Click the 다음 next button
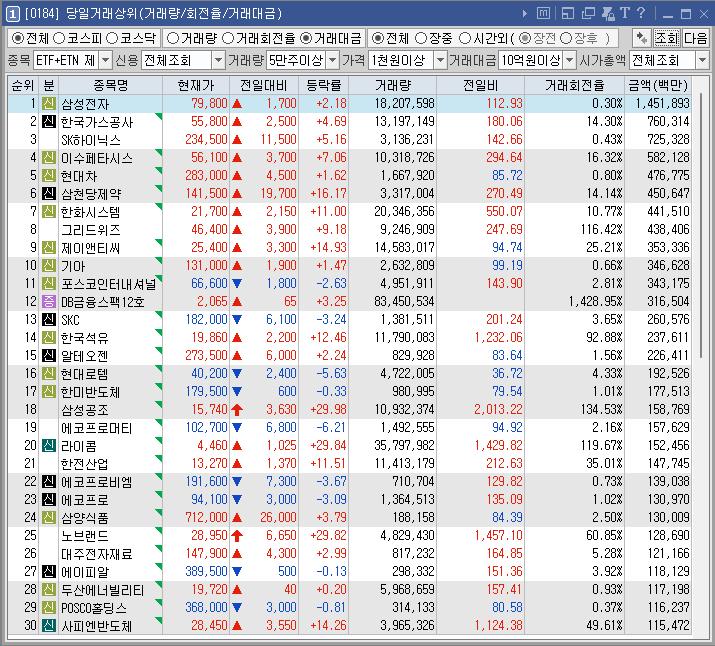The height and width of the screenshot is (646, 715). tap(695, 38)
